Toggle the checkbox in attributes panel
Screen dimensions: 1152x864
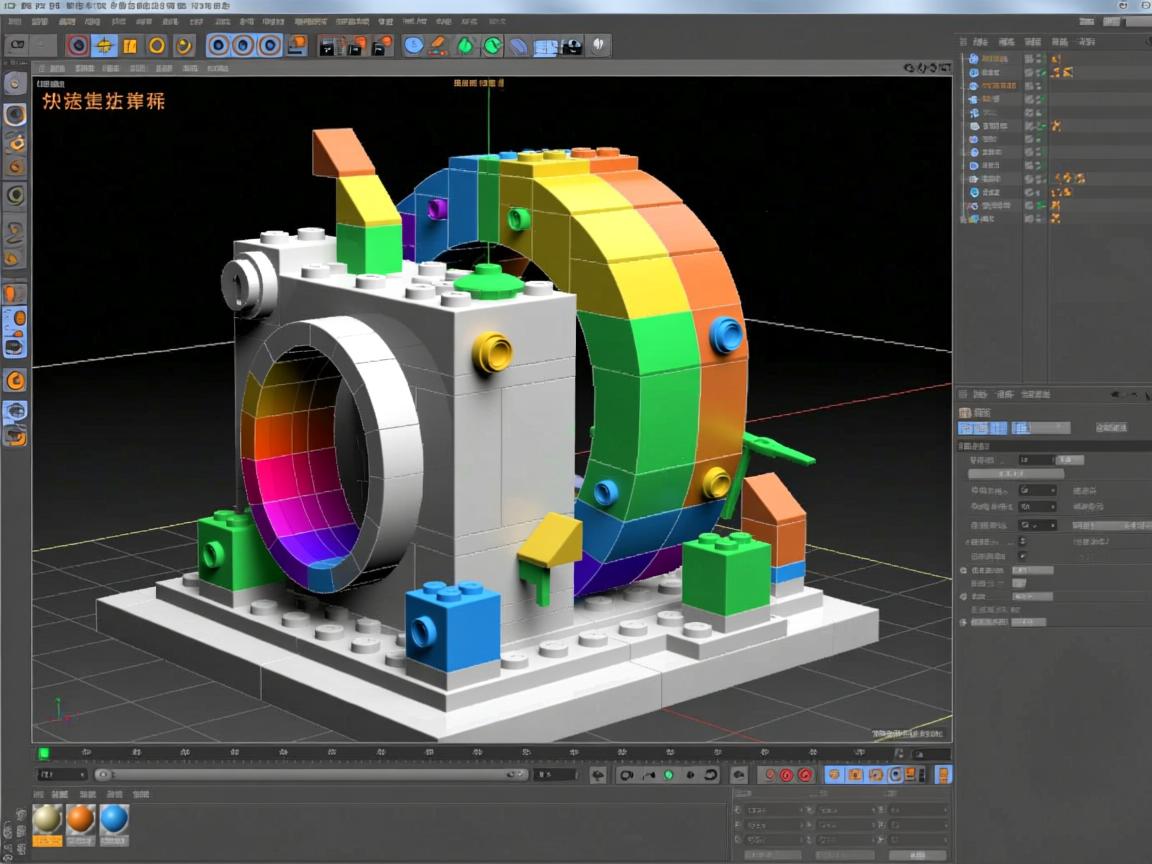click(1022, 556)
